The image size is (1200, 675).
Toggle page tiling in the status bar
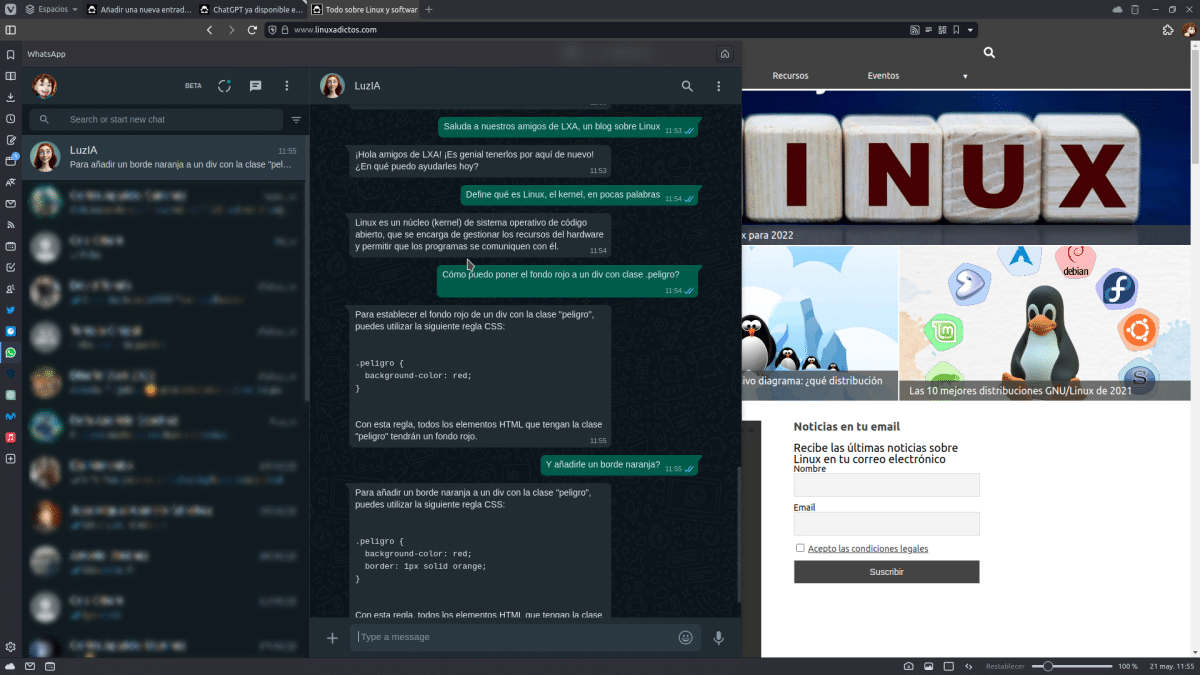948,665
